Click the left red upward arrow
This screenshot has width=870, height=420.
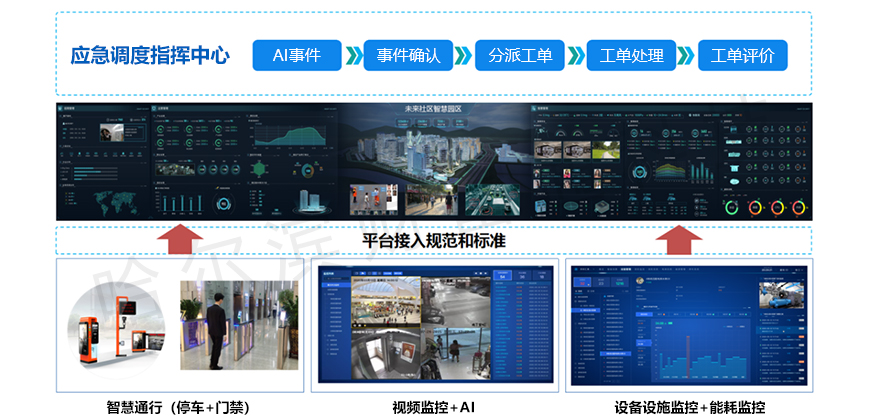point(180,241)
